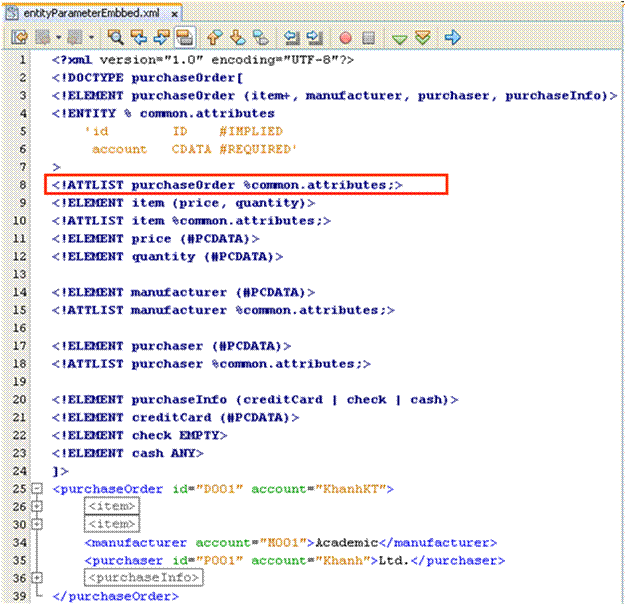Jump to the last edit location

[19, 38]
